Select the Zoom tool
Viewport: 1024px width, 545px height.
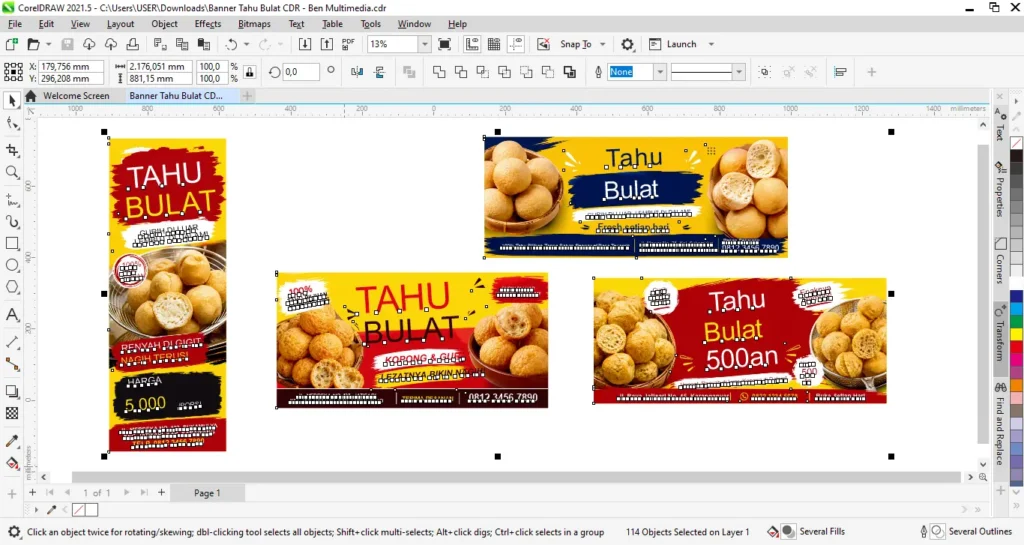point(12,172)
